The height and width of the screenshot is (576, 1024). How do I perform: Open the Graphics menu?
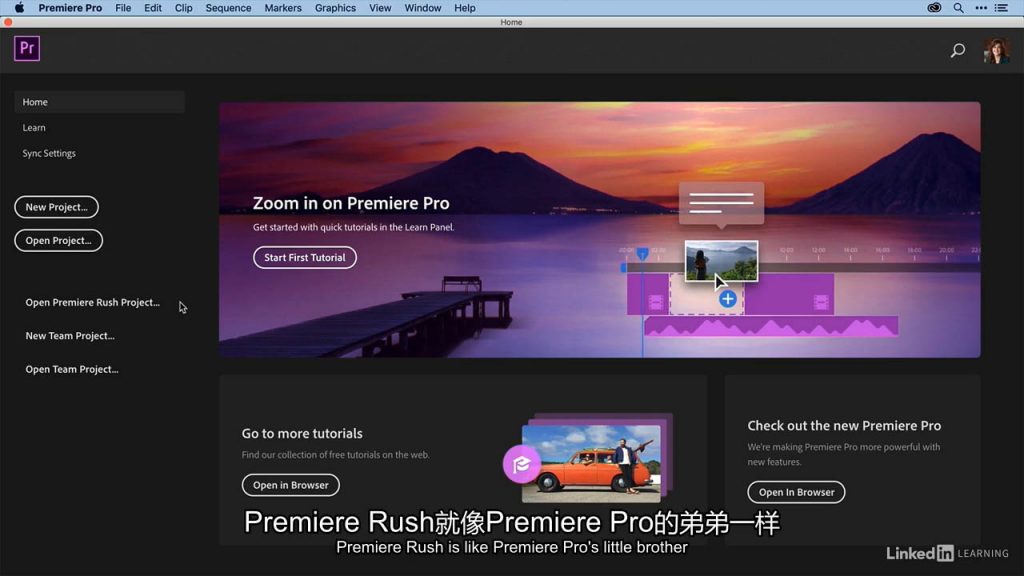coord(335,8)
